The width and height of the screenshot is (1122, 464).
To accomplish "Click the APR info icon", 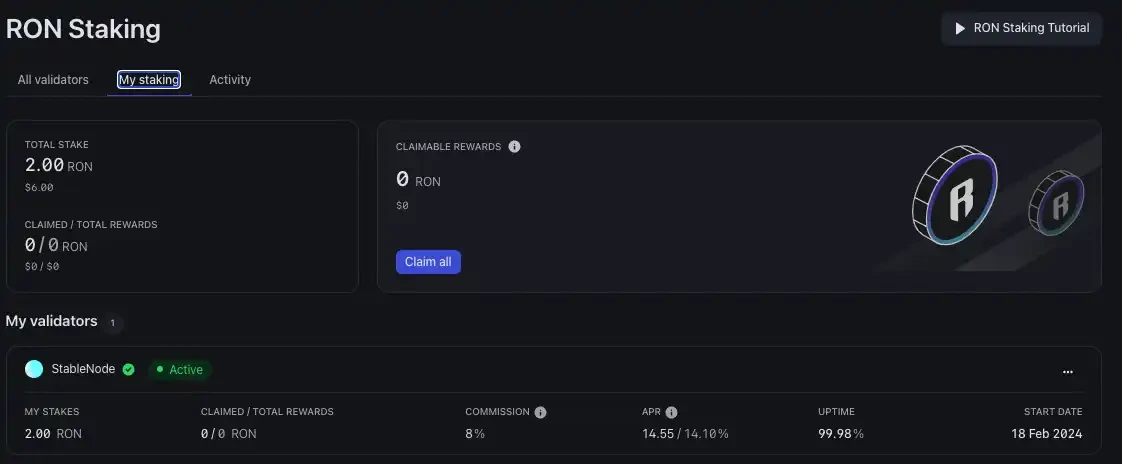I will [x=672, y=412].
